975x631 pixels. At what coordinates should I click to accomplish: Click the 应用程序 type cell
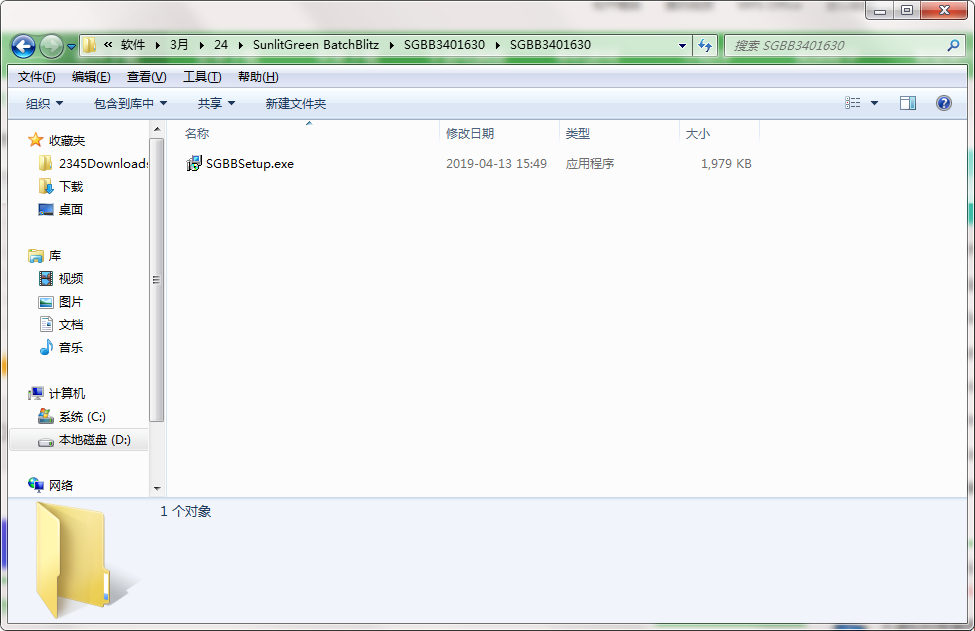click(590, 164)
